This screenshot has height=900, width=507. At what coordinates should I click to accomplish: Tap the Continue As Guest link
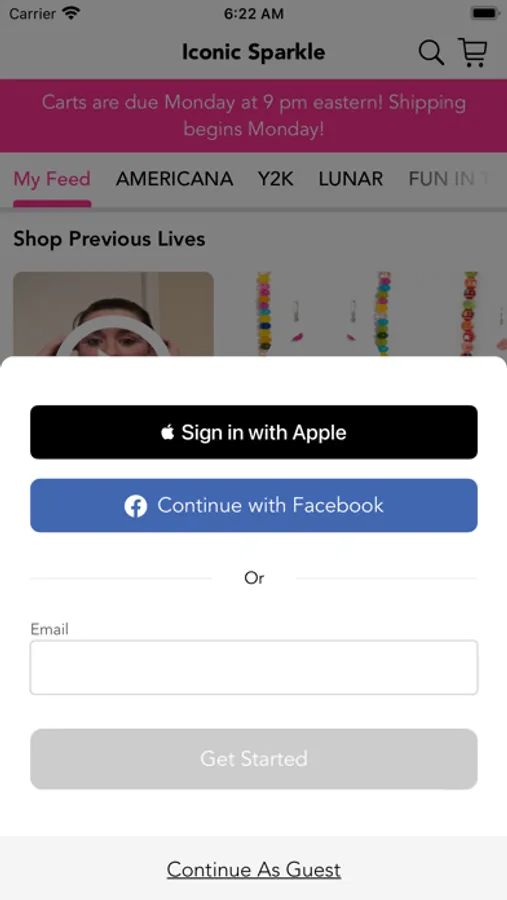(254, 870)
